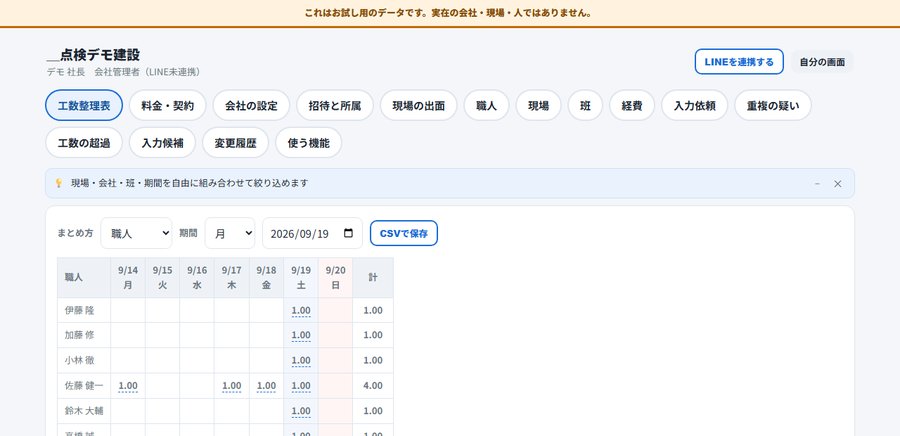Open the calendar picker icon in date field
The height and width of the screenshot is (436, 900).
tap(348, 233)
